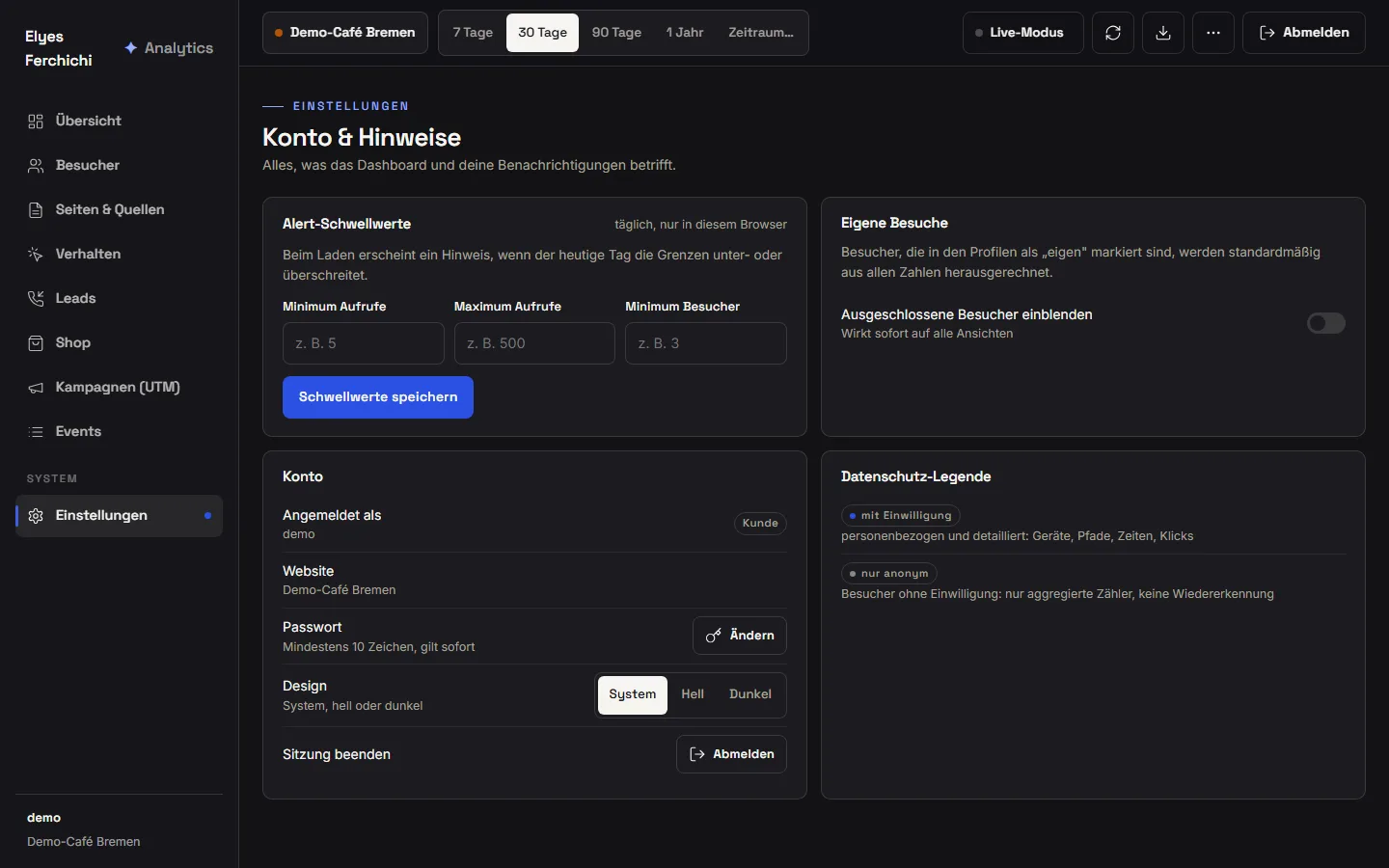Open Übersicht in the sidebar
Screen dimensions: 1389x868
(120, 122)
